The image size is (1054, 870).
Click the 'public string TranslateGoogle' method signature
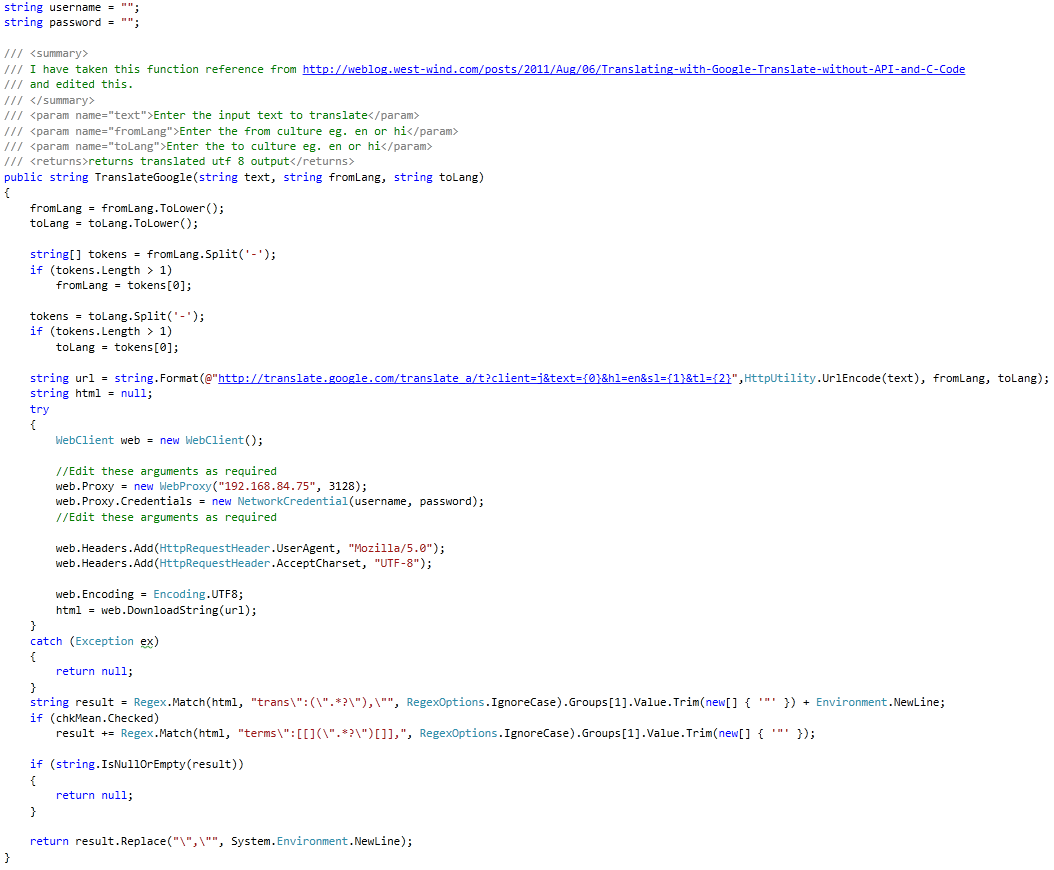[x=244, y=177]
